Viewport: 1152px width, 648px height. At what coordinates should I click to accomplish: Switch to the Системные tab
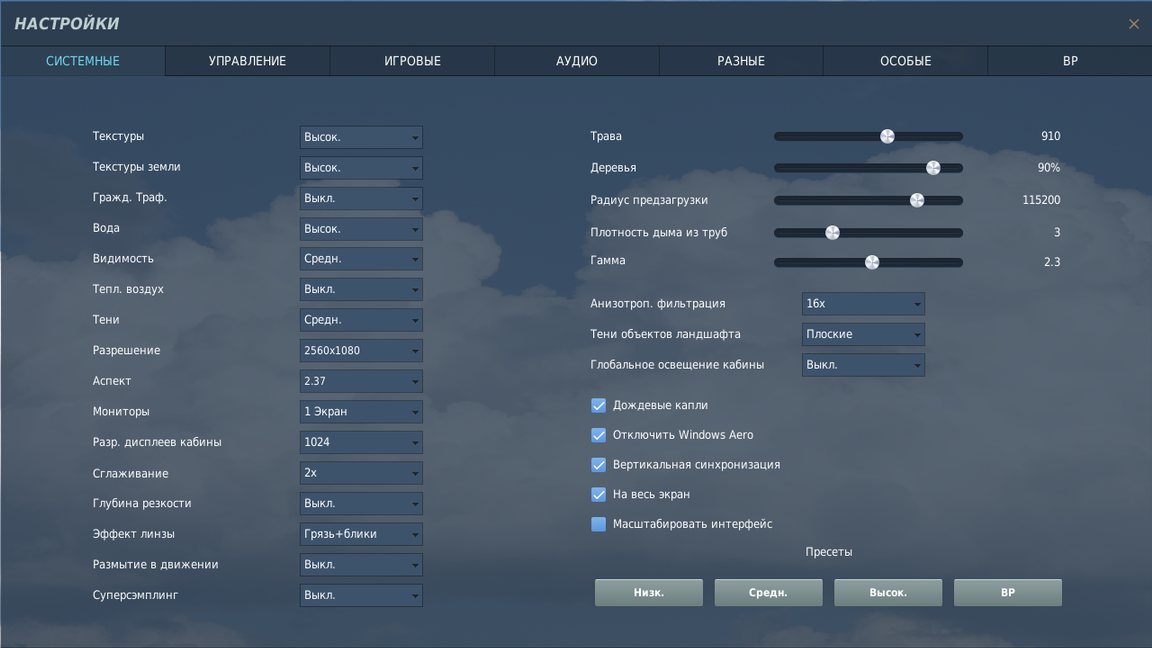pyautogui.click(x=83, y=61)
